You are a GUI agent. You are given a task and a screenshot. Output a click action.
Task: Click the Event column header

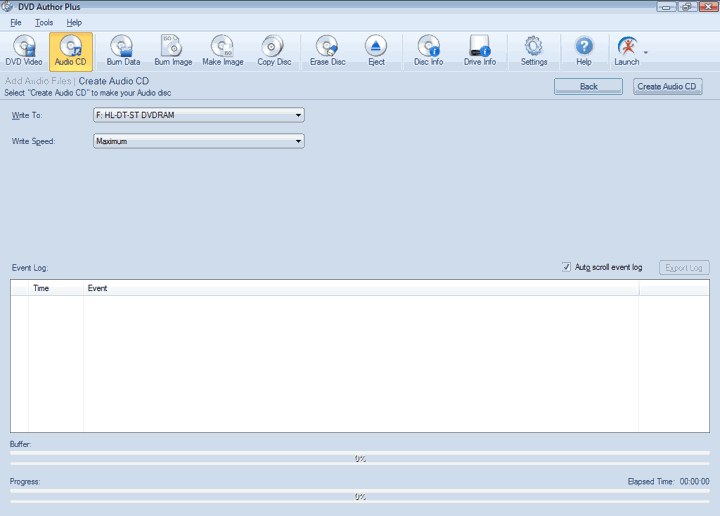pyautogui.click(x=360, y=288)
